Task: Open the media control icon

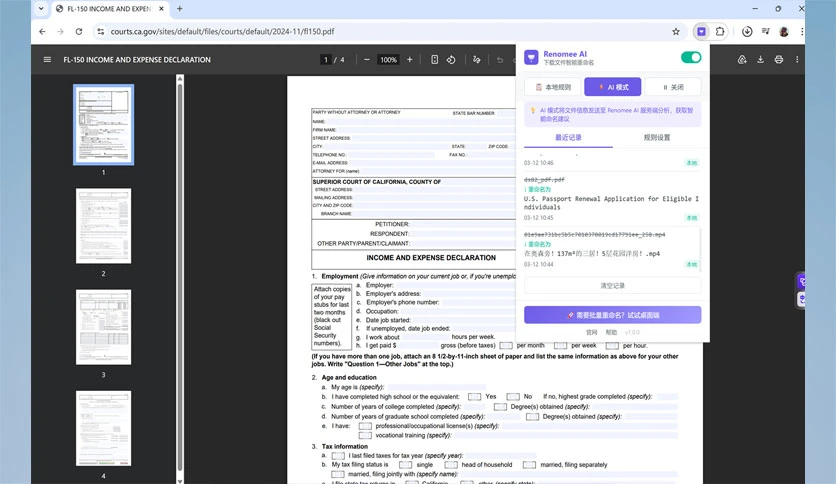Action: point(766,31)
